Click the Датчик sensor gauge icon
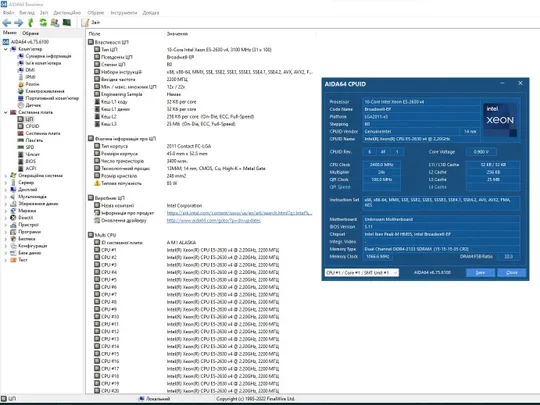 click(x=21, y=105)
